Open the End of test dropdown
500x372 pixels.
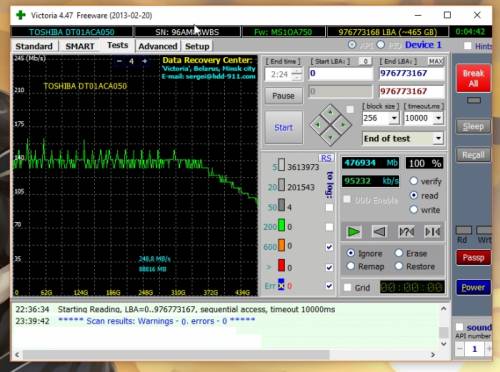439,138
